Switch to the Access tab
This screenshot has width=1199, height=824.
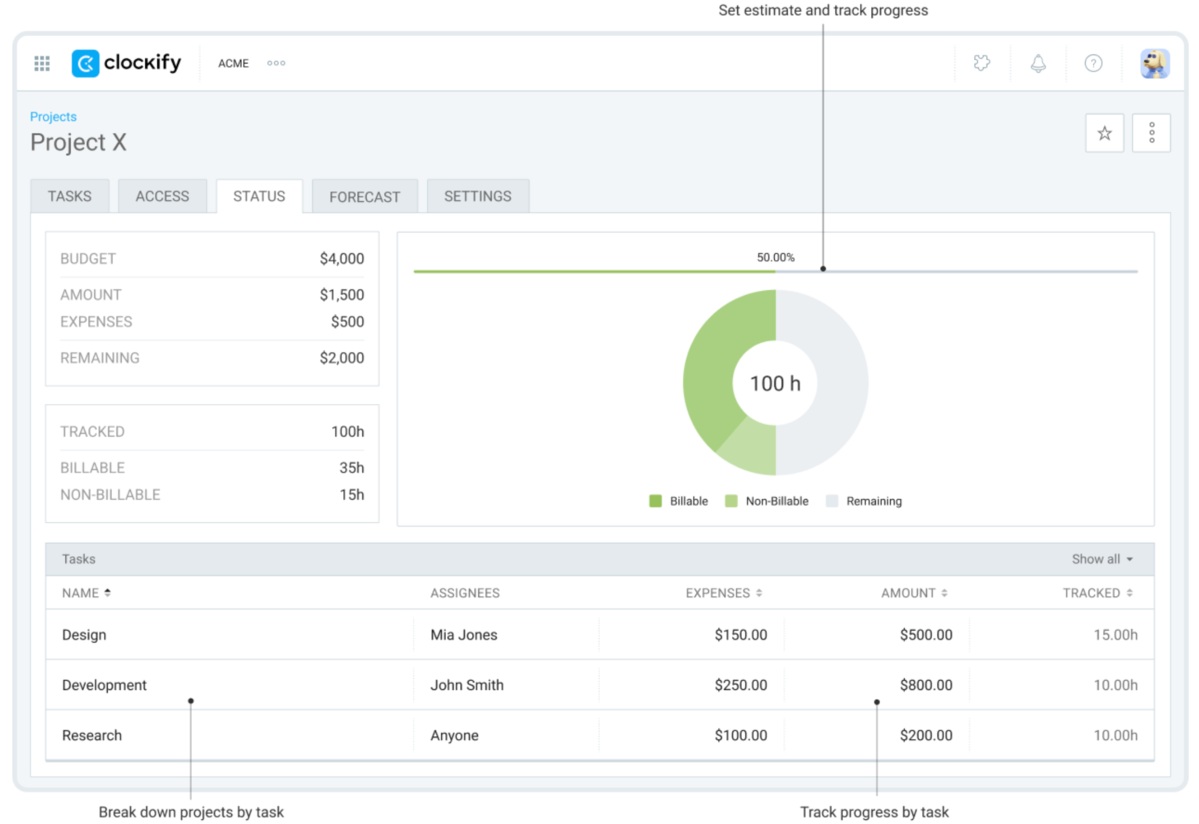coord(162,196)
